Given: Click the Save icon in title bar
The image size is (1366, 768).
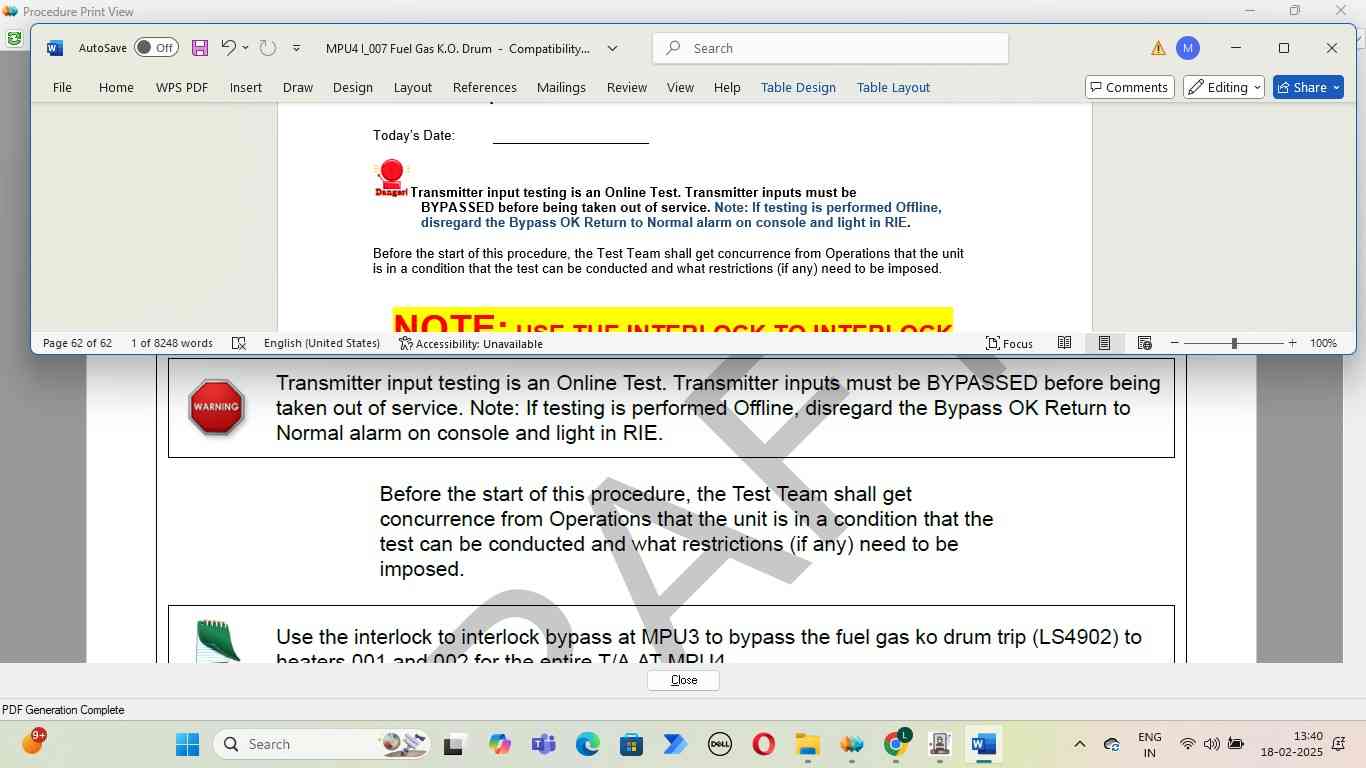Looking at the screenshot, I should 200,48.
